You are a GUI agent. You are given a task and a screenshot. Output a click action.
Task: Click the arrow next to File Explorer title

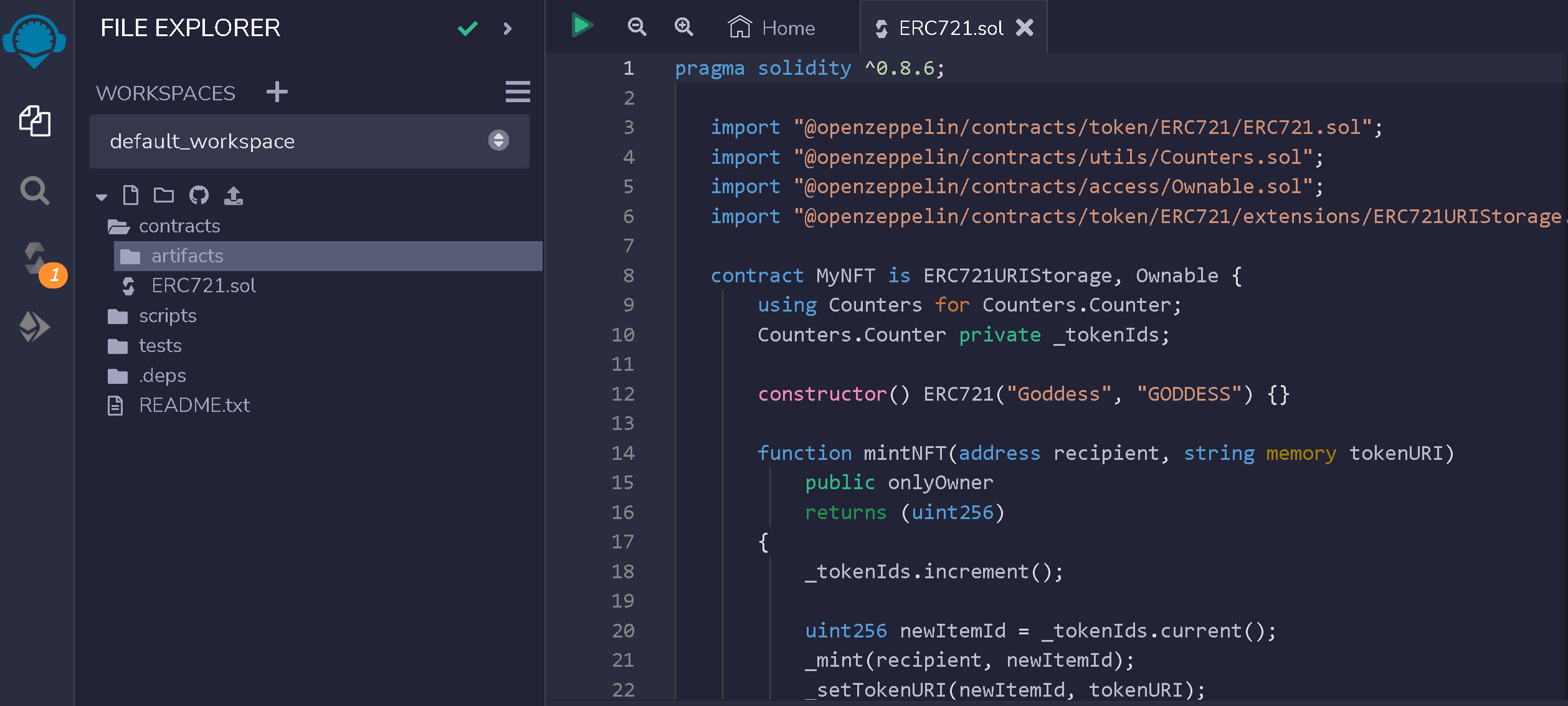(507, 29)
